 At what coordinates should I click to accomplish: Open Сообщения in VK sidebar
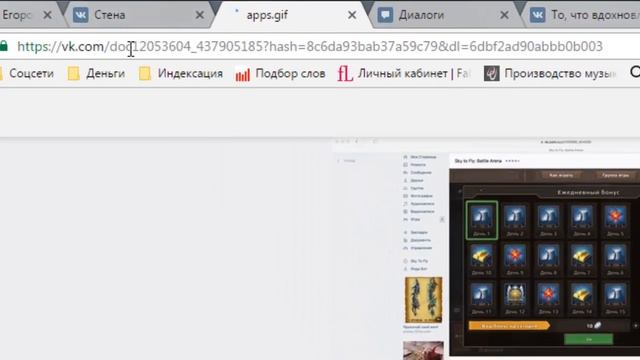417,172
